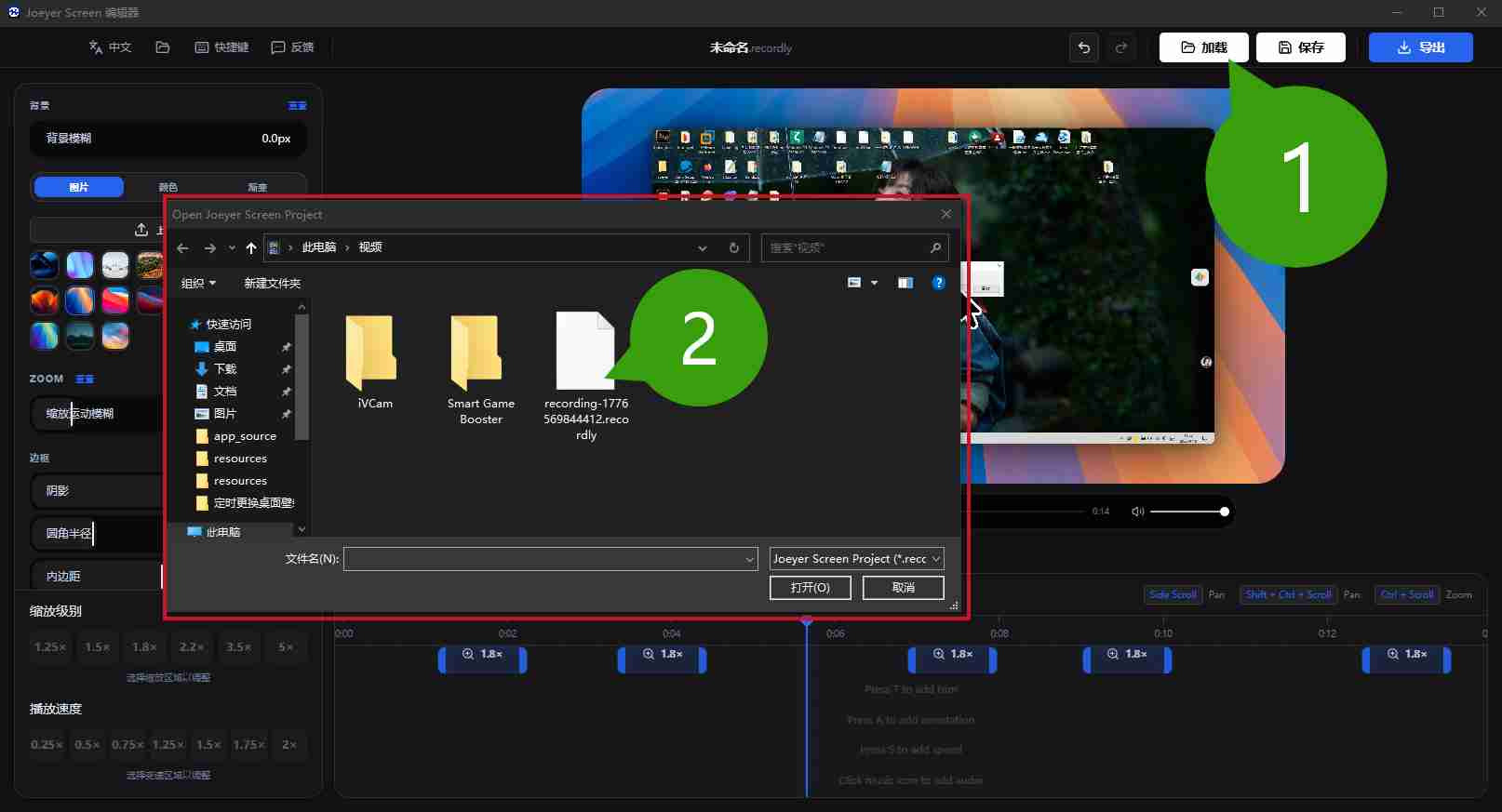Open the folder icon in top toolbar
This screenshot has height=812, width=1502.
point(163,47)
